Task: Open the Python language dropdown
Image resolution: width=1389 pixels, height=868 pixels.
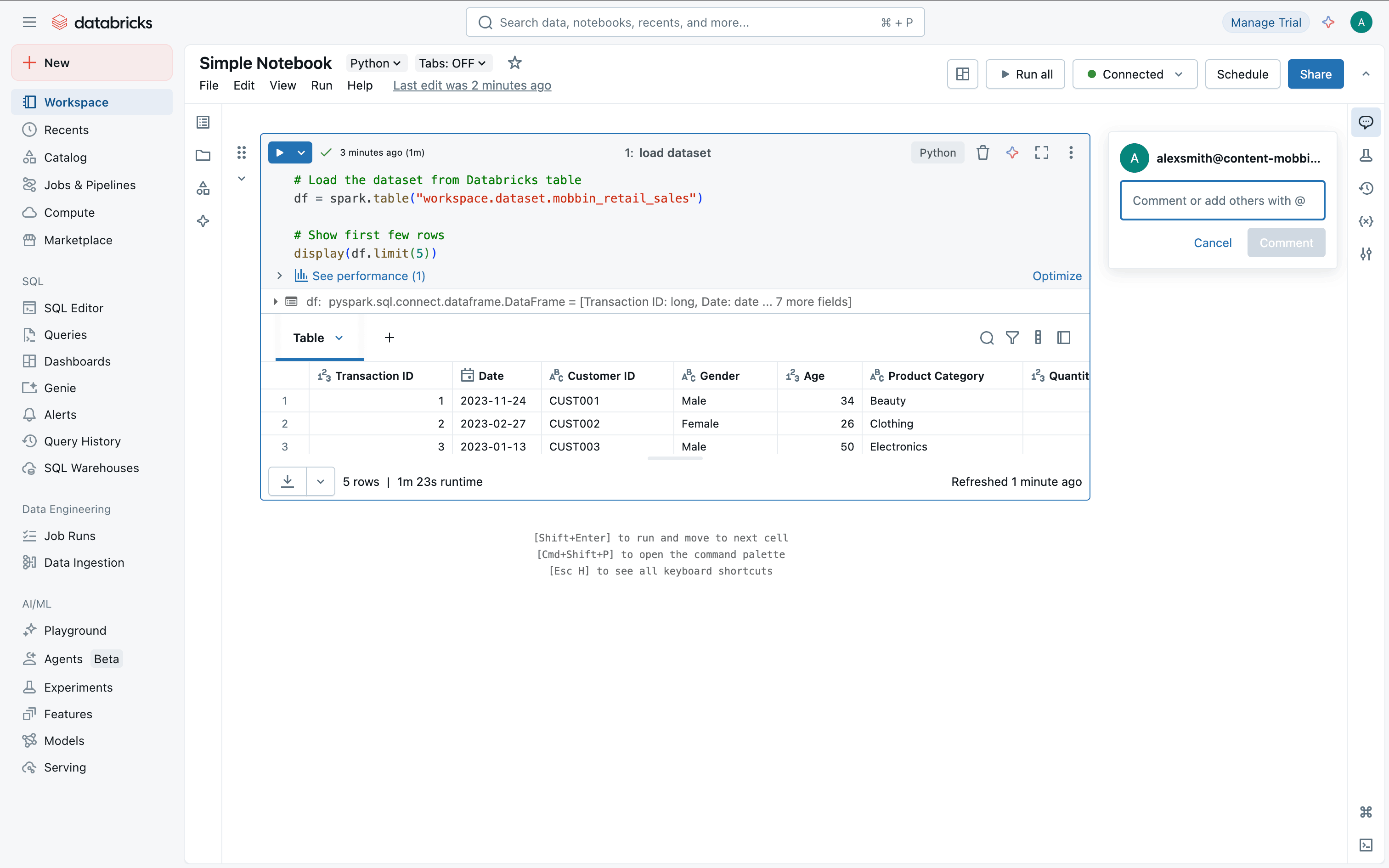Action: pos(375,63)
